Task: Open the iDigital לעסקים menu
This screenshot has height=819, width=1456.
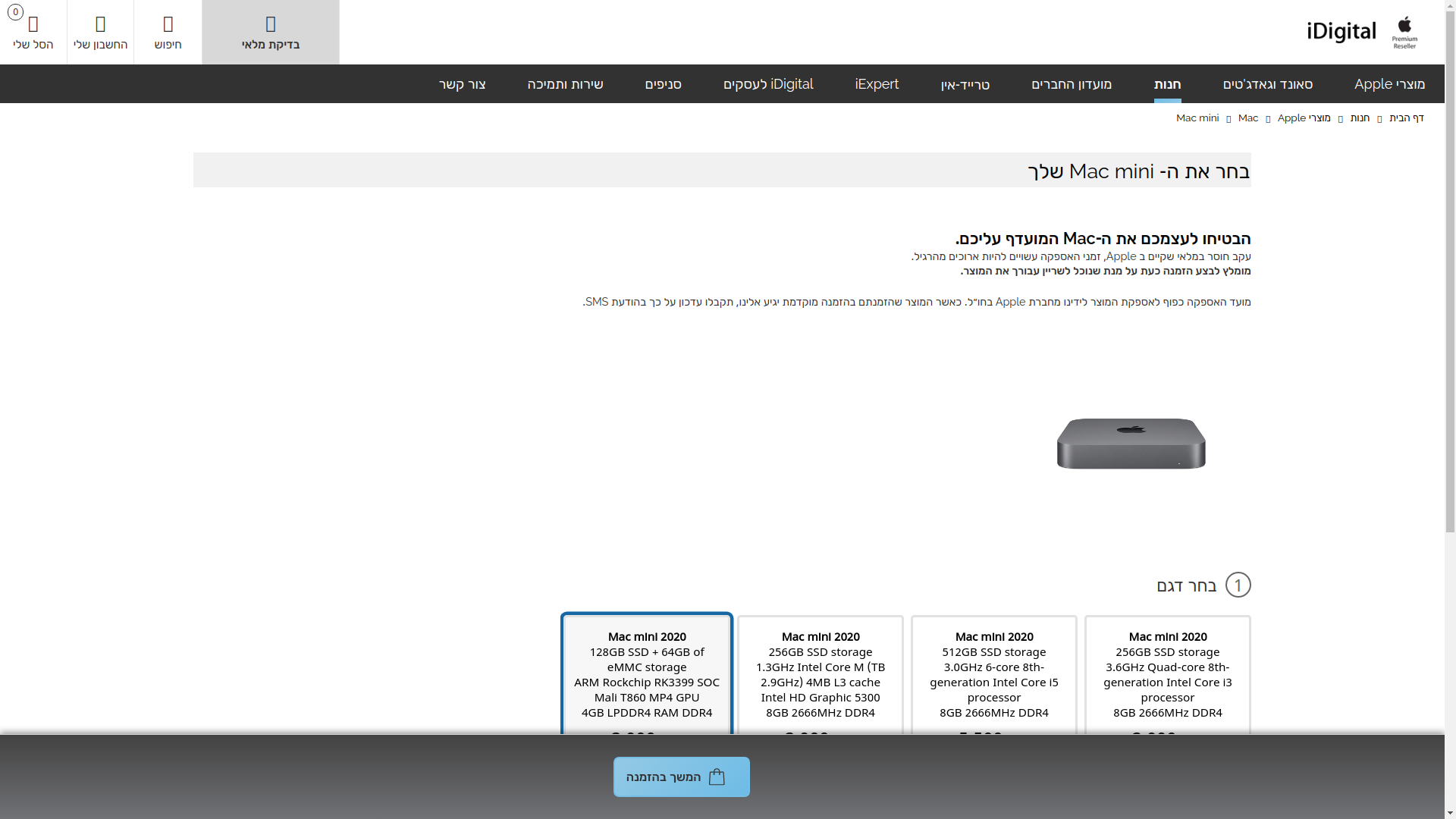Action: (x=768, y=83)
